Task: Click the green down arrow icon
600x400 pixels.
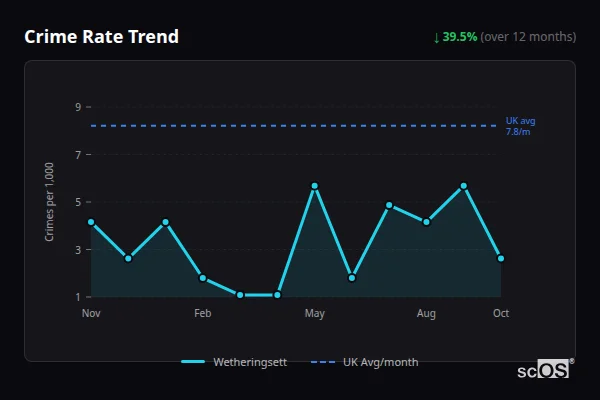Action: 436,38
